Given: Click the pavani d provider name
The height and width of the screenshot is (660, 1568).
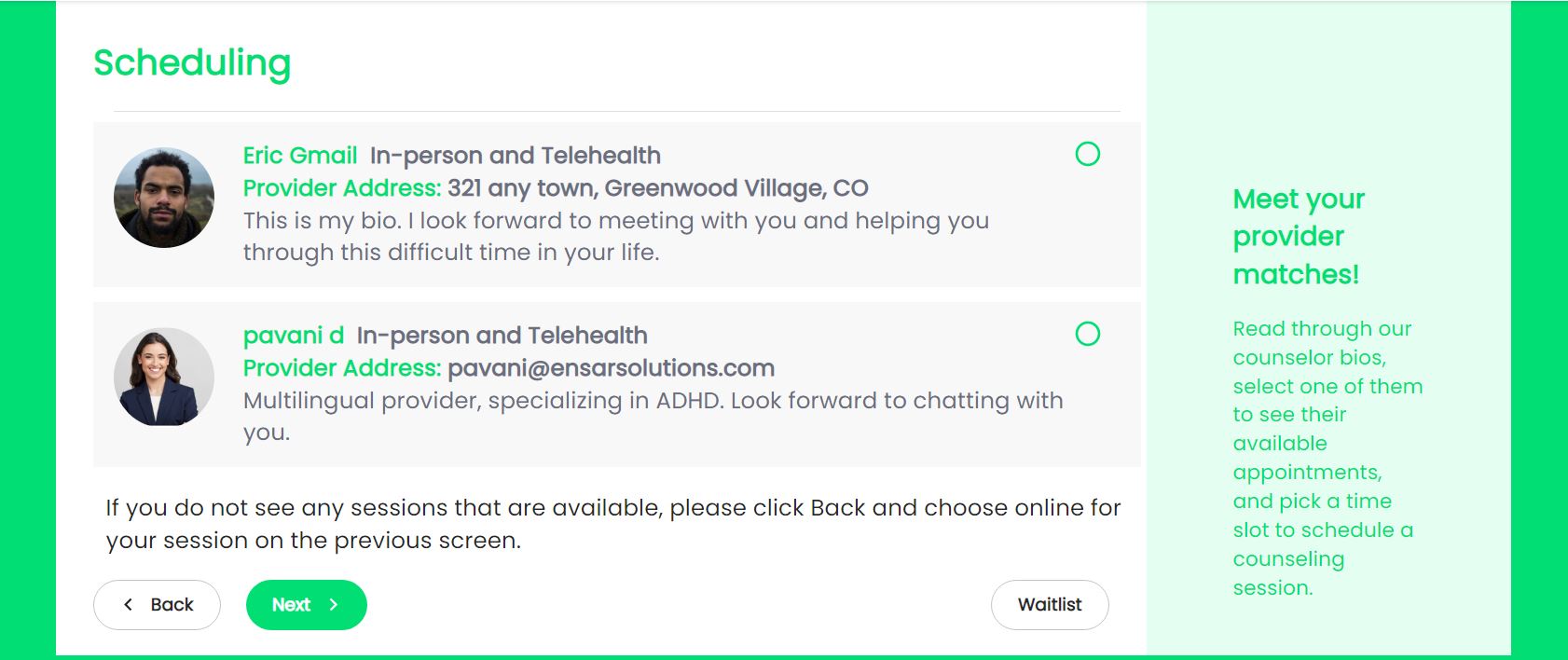Looking at the screenshot, I should coord(294,336).
